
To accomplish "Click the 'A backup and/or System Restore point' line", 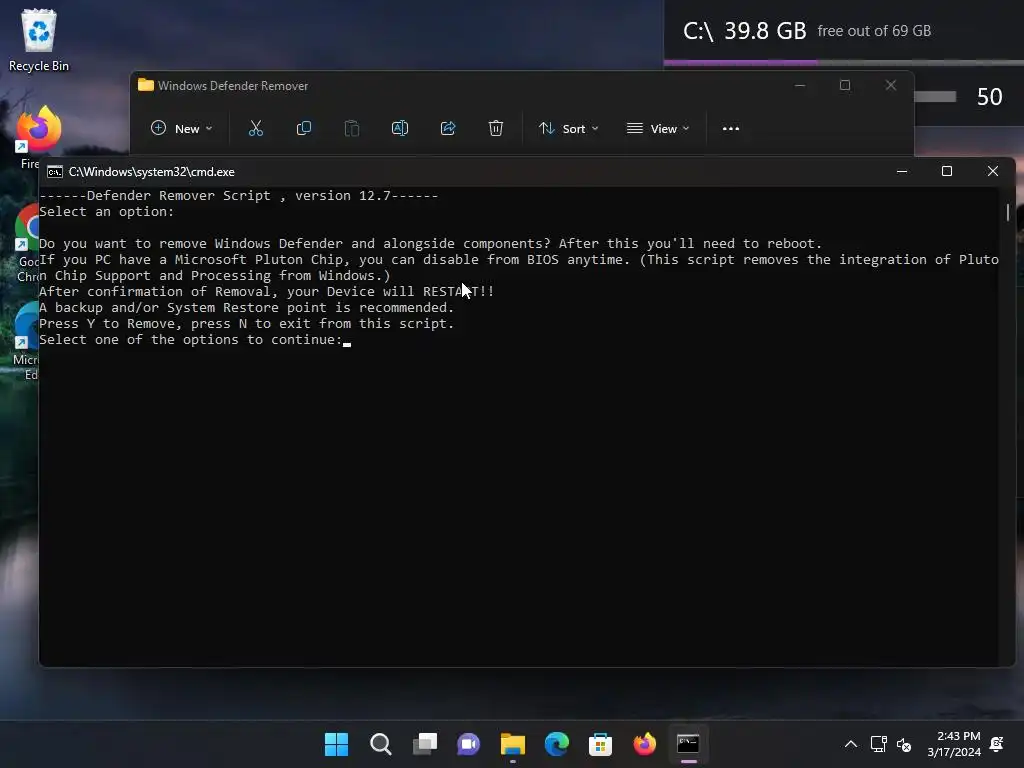I will click(246, 308).
